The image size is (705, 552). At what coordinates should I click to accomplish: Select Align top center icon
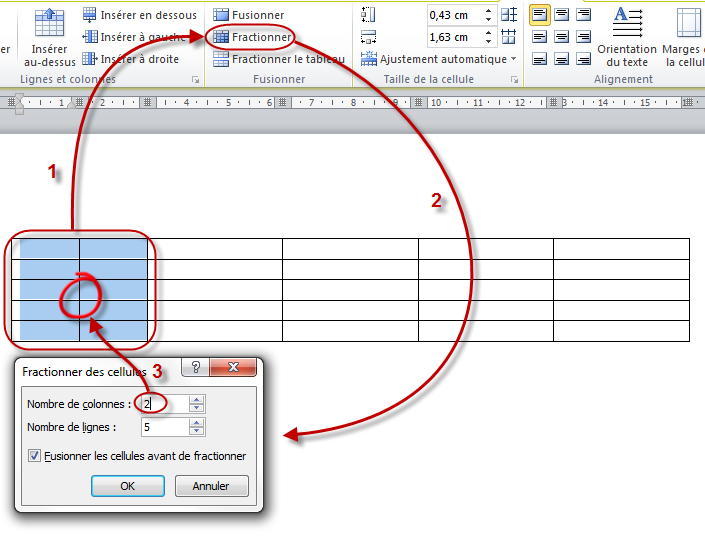click(562, 15)
